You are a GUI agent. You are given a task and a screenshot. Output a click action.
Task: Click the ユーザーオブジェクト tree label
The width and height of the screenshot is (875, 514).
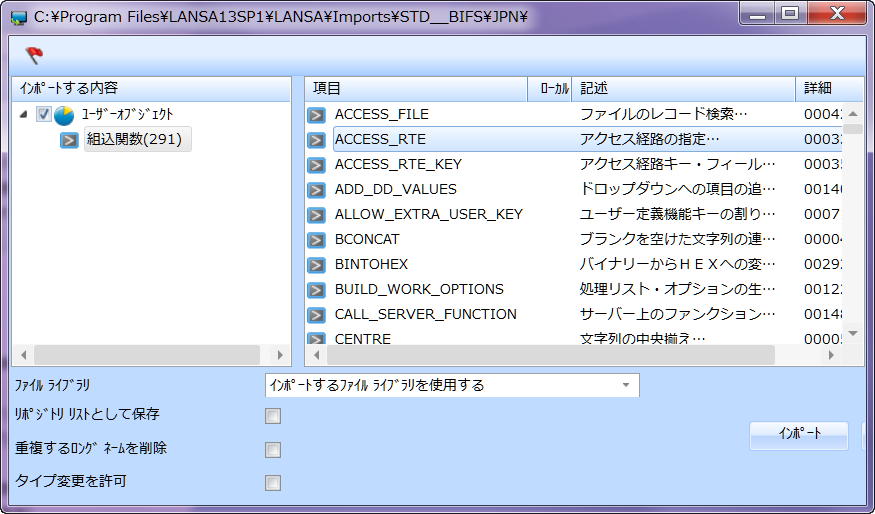pyautogui.click(x=128, y=114)
